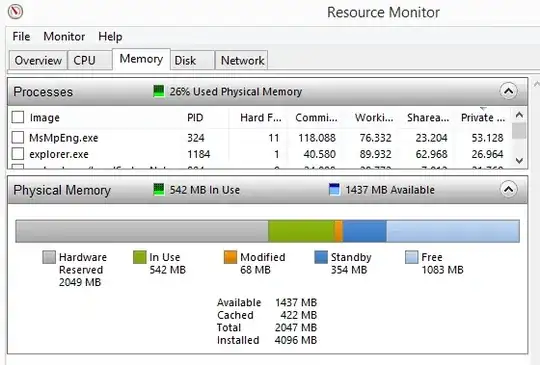Click the gray Hardware Reserved legend square

coord(49,257)
